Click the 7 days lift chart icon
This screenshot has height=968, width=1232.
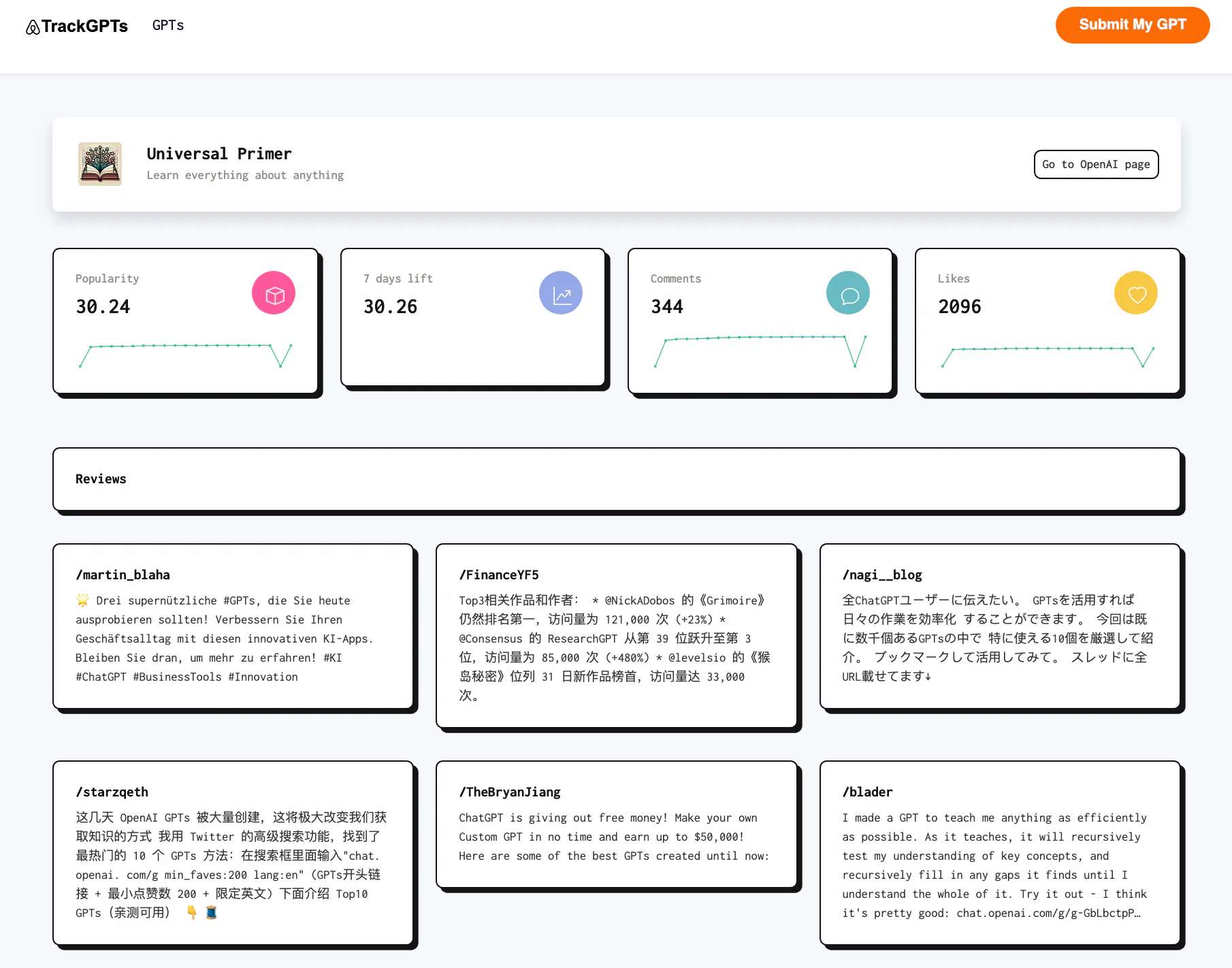pyautogui.click(x=561, y=293)
